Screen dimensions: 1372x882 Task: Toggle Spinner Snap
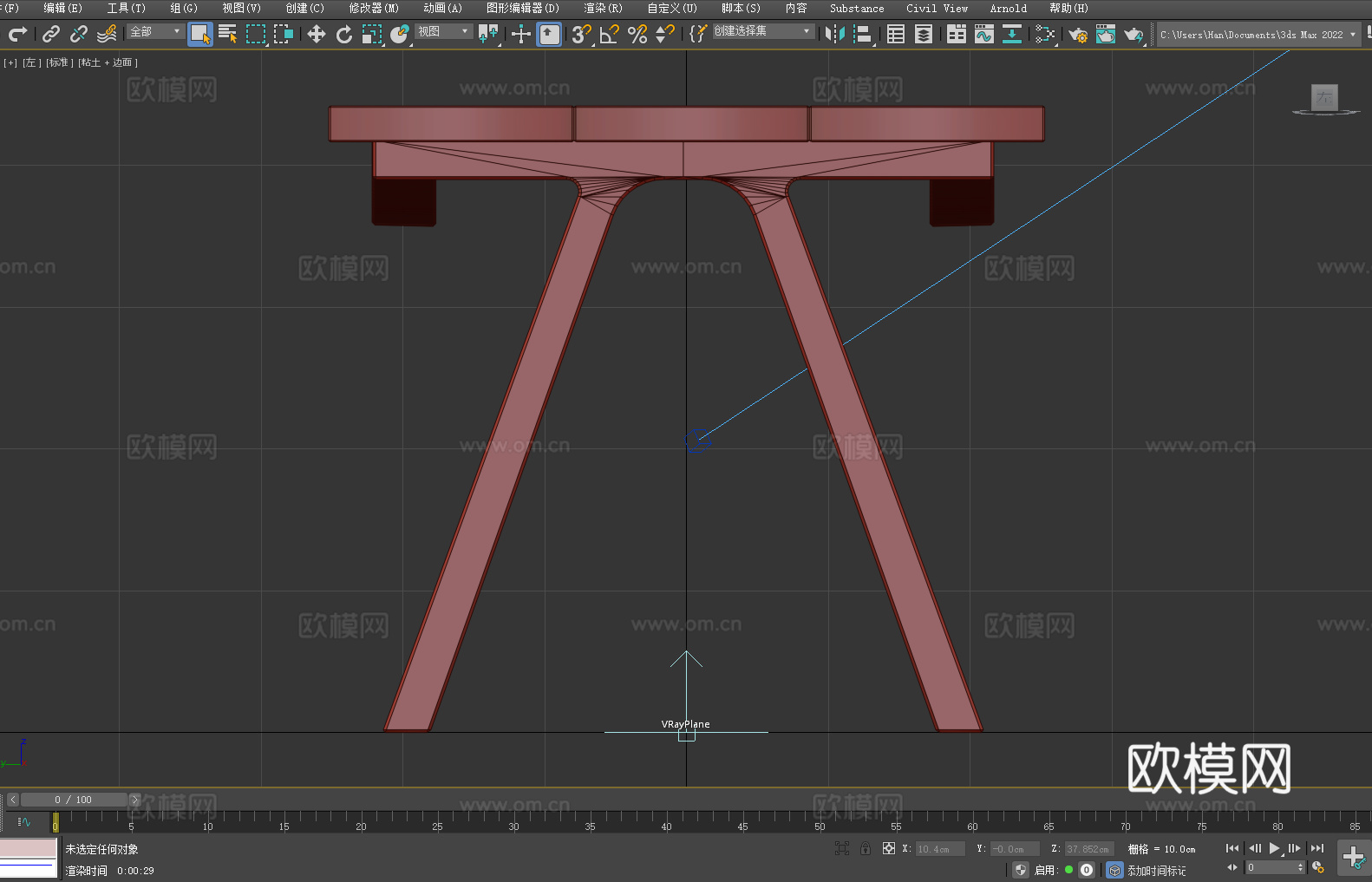pyautogui.click(x=665, y=34)
